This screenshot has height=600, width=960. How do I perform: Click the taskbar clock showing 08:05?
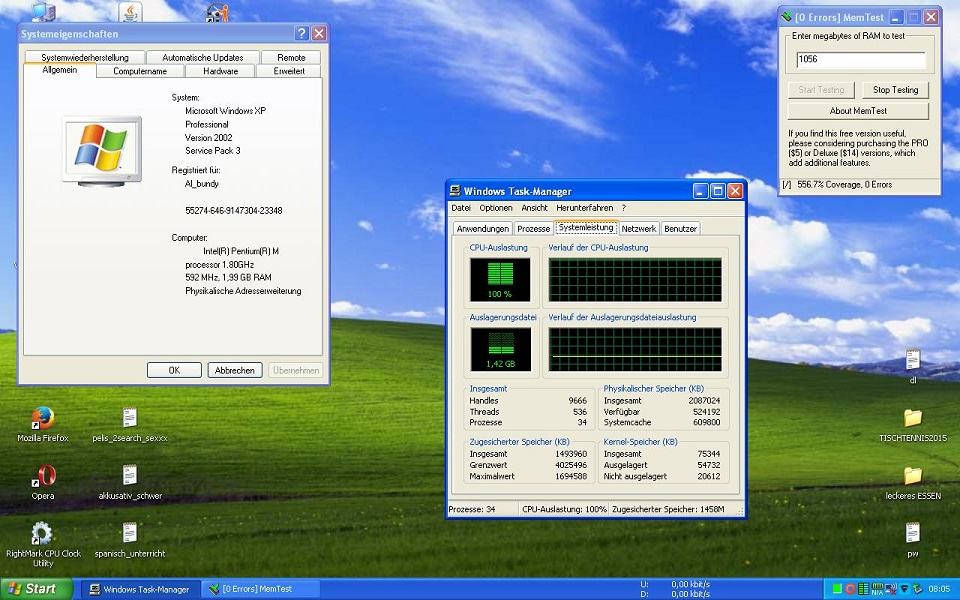click(x=940, y=589)
